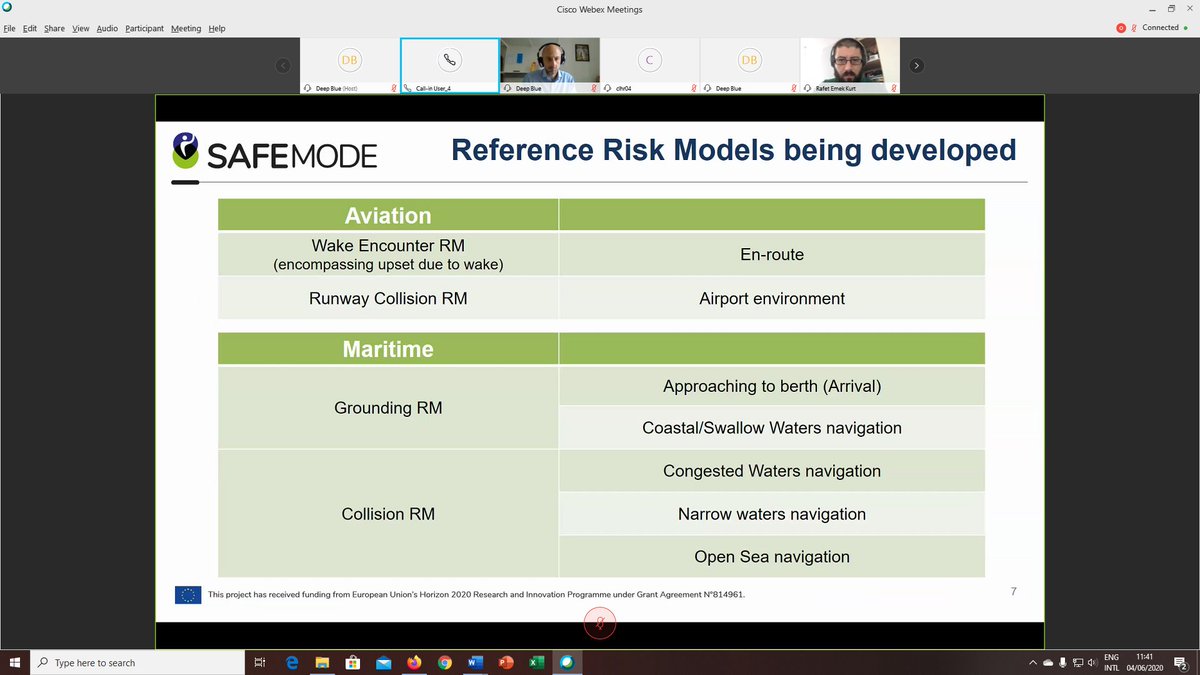Launch Firefox from the taskbar
Image resolution: width=1200 pixels, height=675 pixels.
coord(414,662)
